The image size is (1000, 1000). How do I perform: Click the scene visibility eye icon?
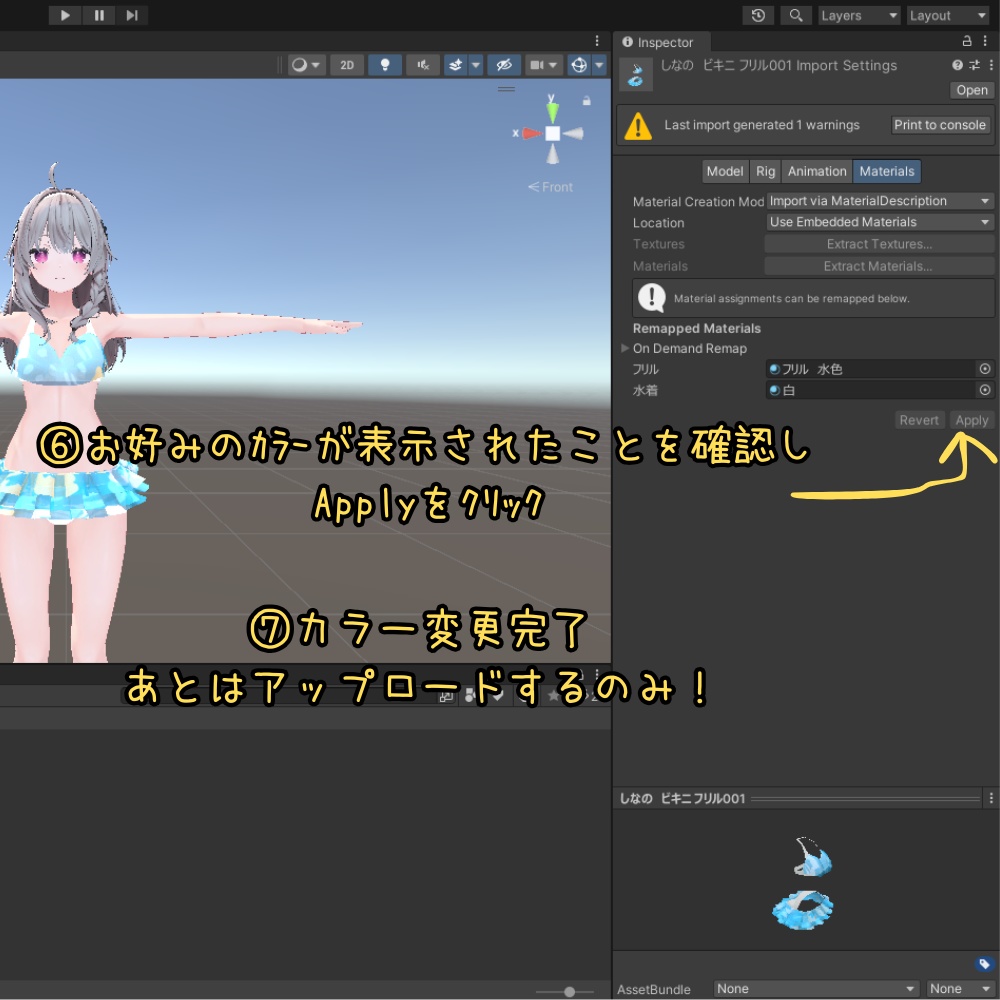click(x=504, y=65)
